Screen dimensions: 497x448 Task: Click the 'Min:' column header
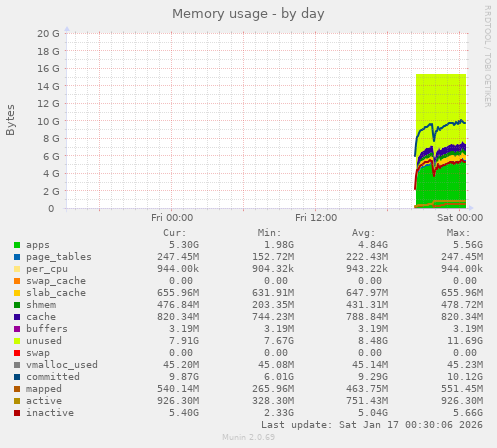point(269,233)
